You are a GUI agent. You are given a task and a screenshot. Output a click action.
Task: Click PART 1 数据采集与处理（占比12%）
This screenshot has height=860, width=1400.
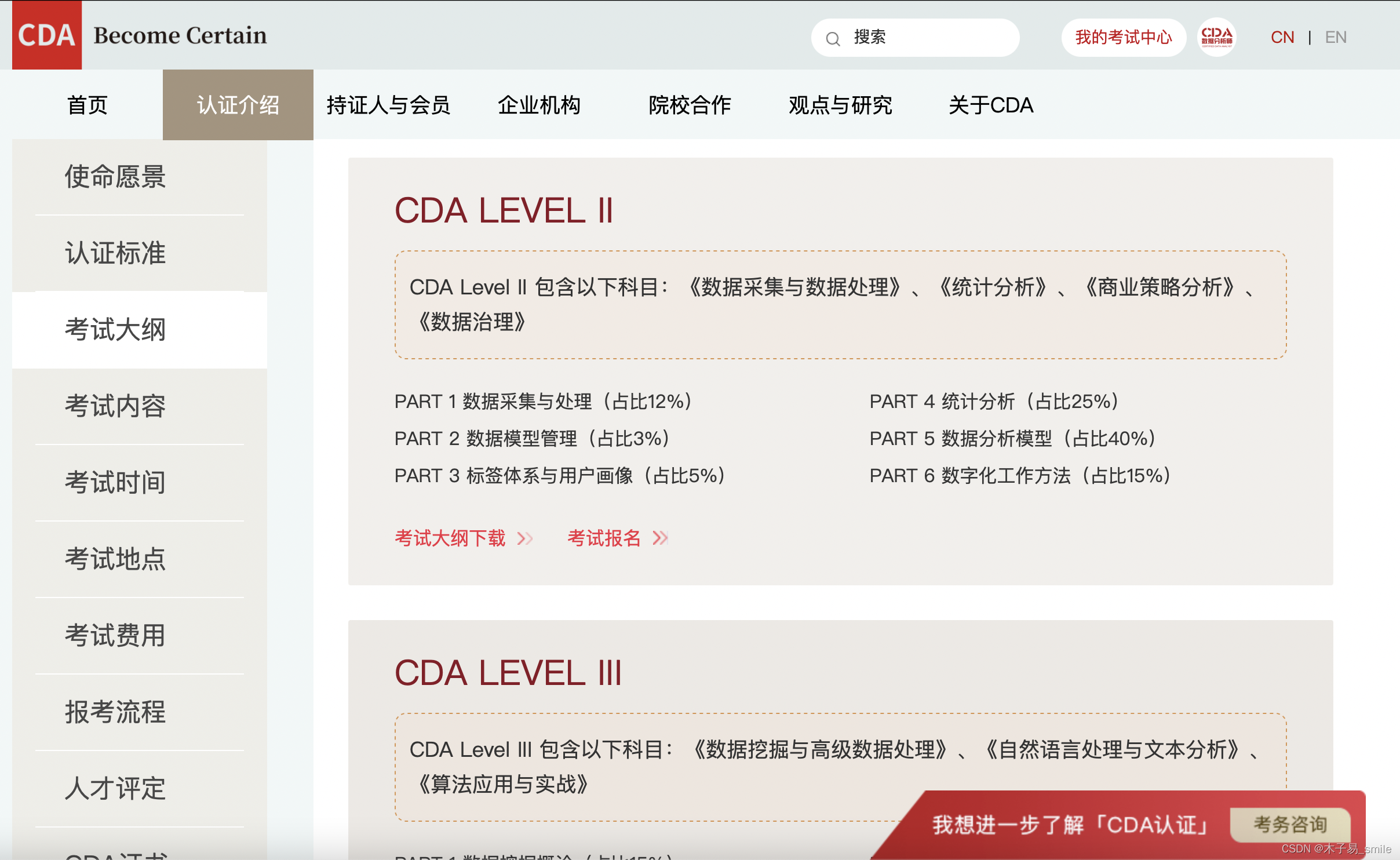click(544, 401)
